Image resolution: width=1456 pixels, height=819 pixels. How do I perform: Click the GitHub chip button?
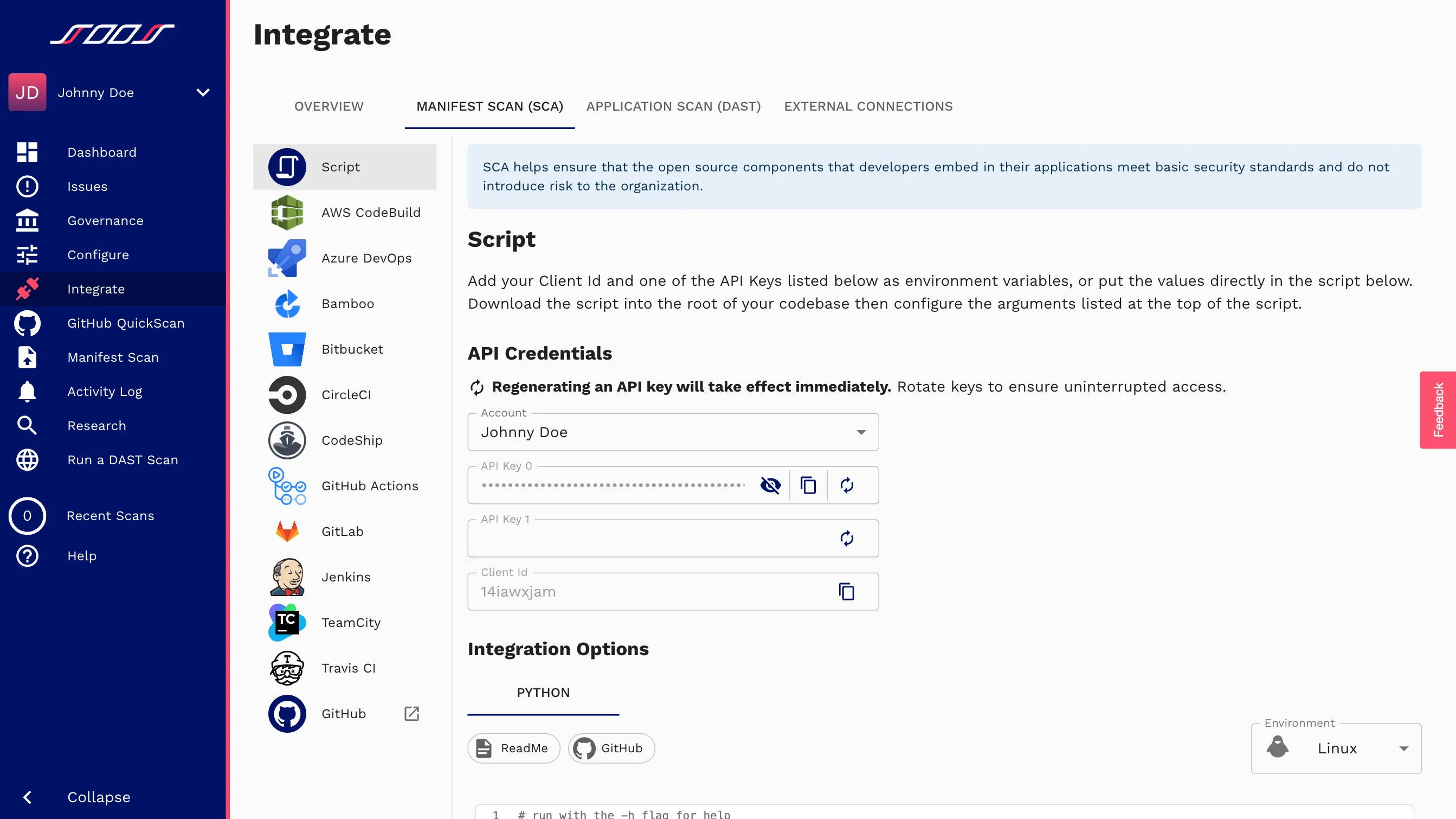611,748
